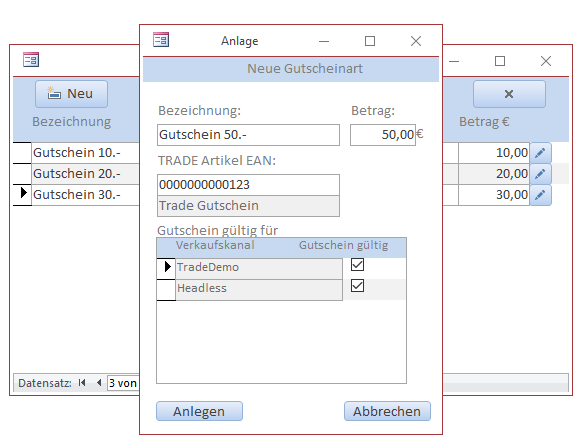The height and width of the screenshot is (440, 584).
Task: Focus the Bezeichnung field containing Gutschein 50.-
Action: pyautogui.click(x=248, y=135)
